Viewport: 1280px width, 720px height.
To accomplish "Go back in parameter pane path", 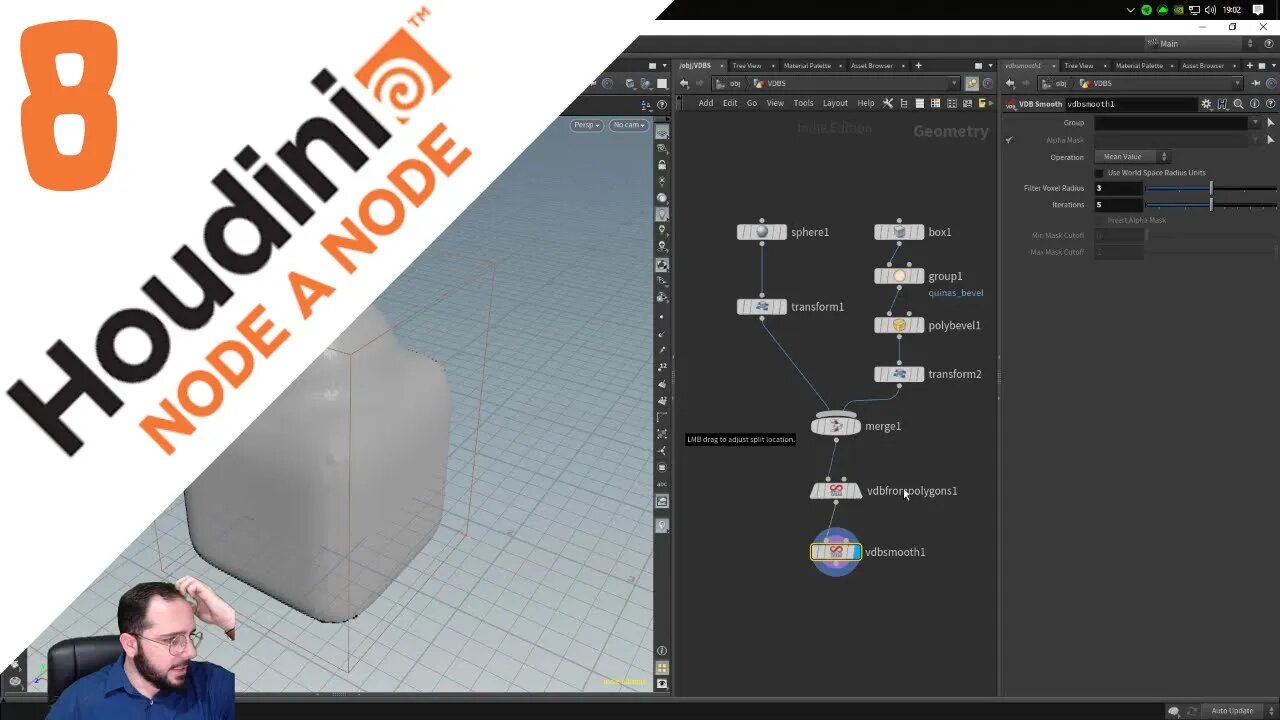I will 1010,84.
